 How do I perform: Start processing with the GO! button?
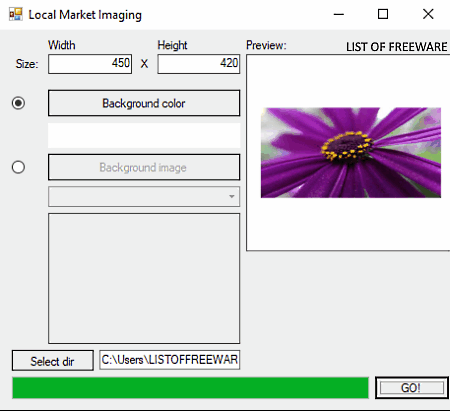point(412,388)
